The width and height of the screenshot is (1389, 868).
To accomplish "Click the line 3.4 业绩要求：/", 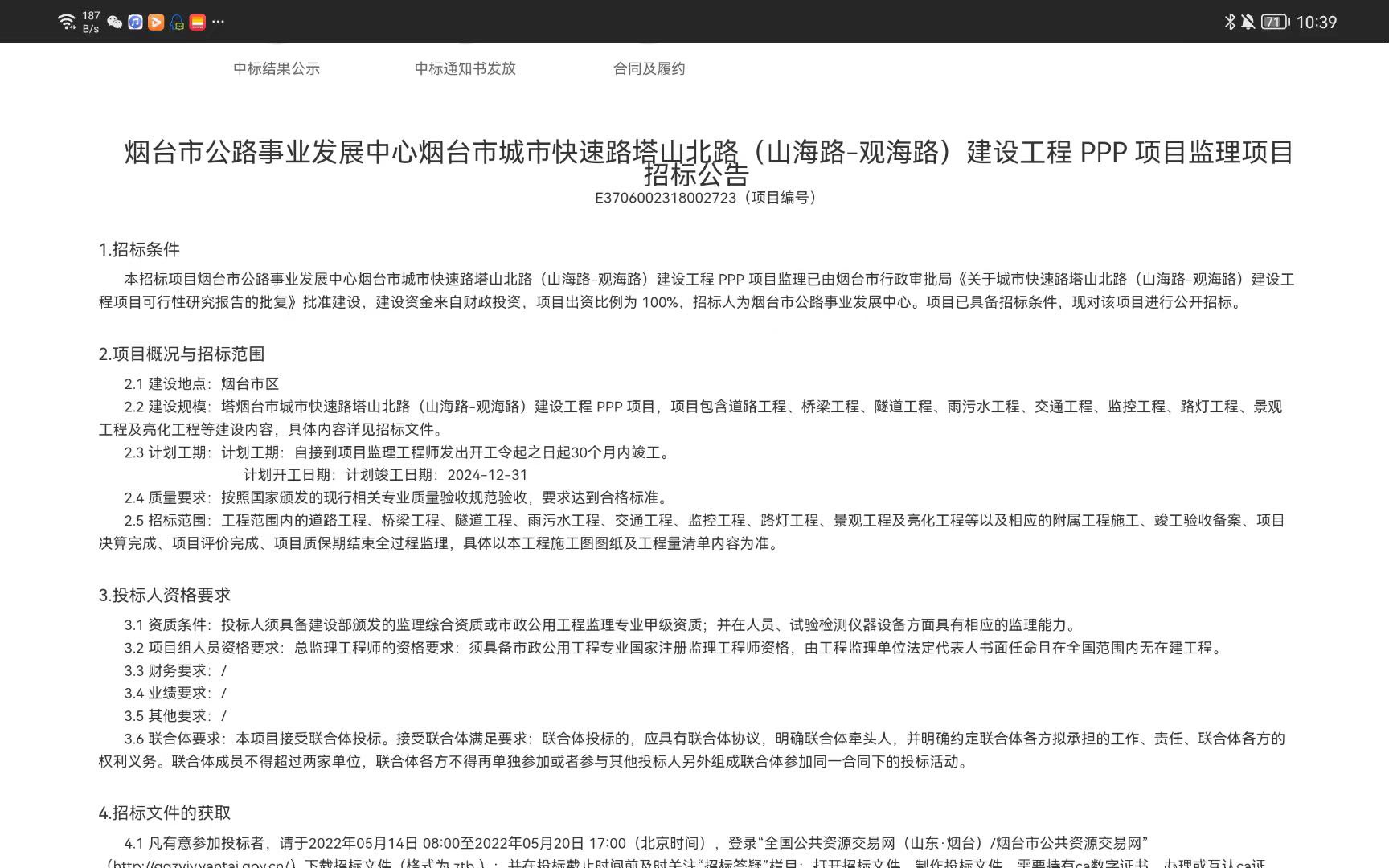I will (x=175, y=693).
